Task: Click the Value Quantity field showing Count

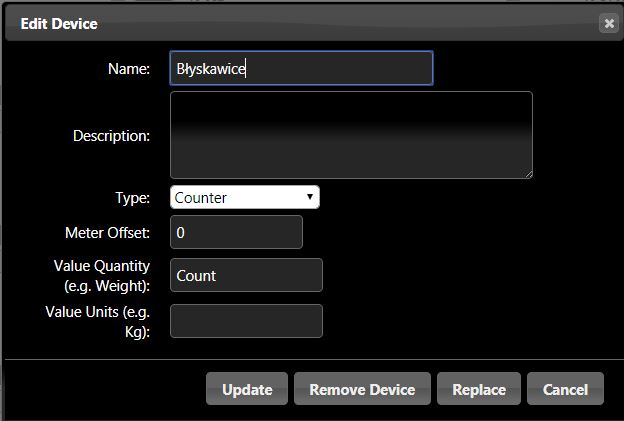Action: click(x=246, y=275)
